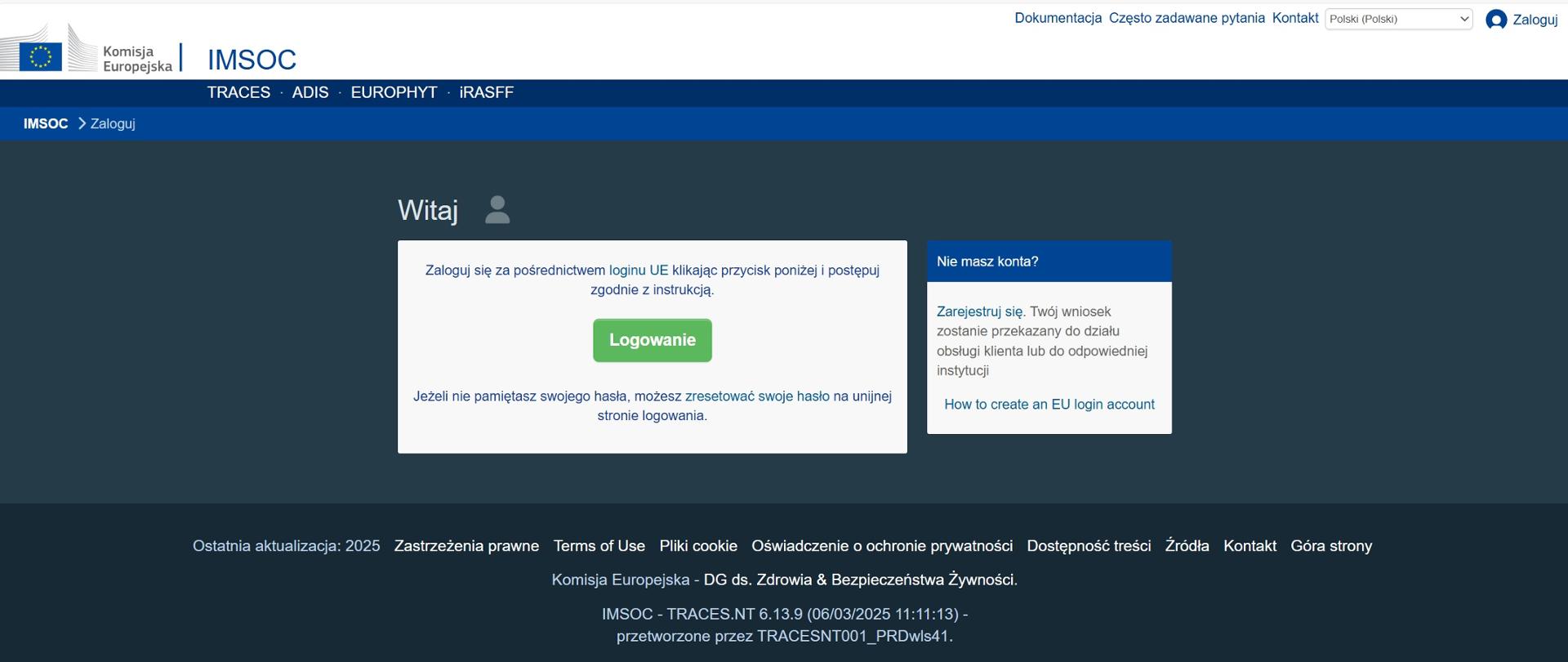Open Często zadawane pytania link
Image resolution: width=1568 pixels, height=662 pixels.
point(1187,18)
